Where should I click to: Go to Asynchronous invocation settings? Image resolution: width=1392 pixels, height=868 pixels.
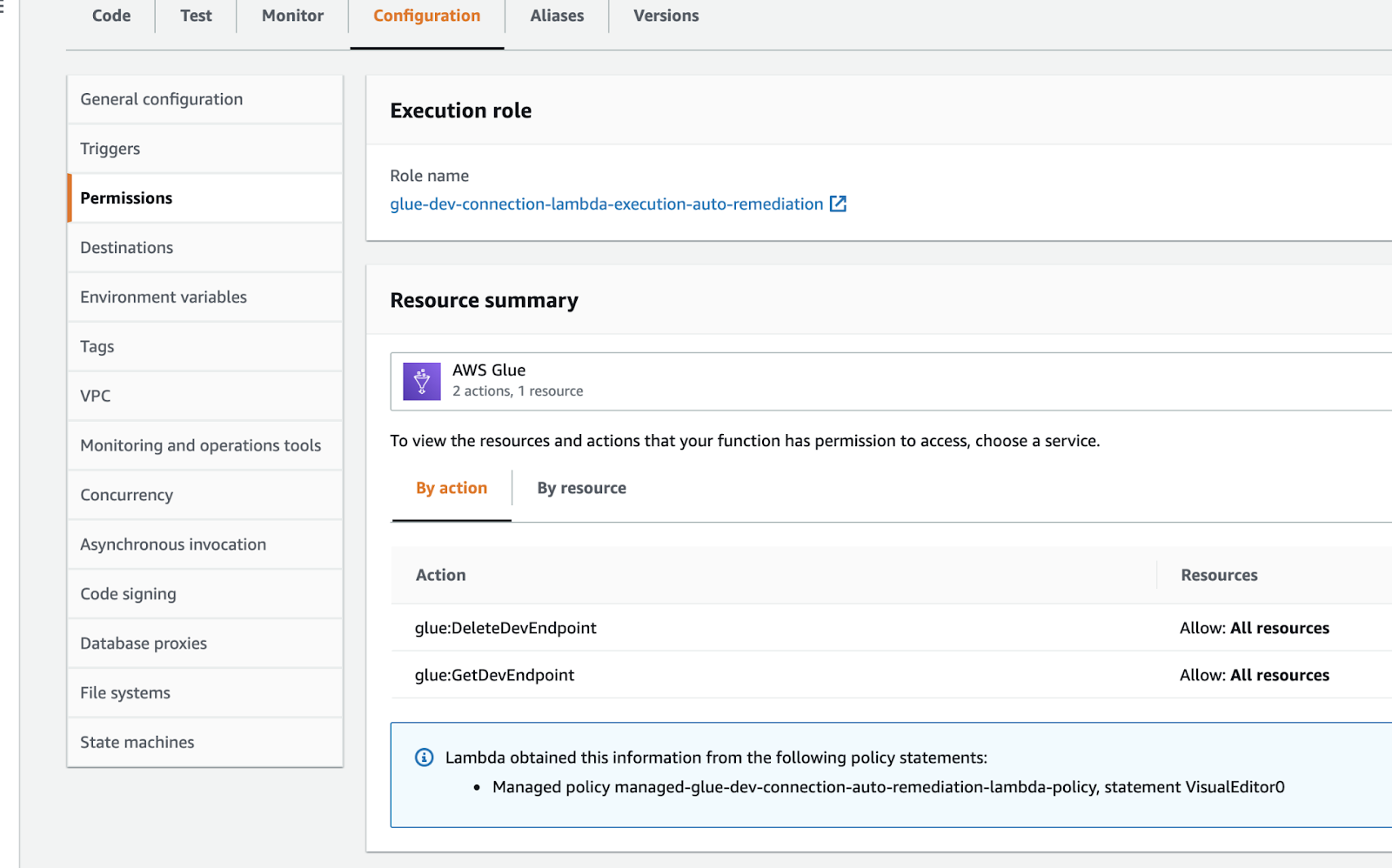click(x=173, y=544)
